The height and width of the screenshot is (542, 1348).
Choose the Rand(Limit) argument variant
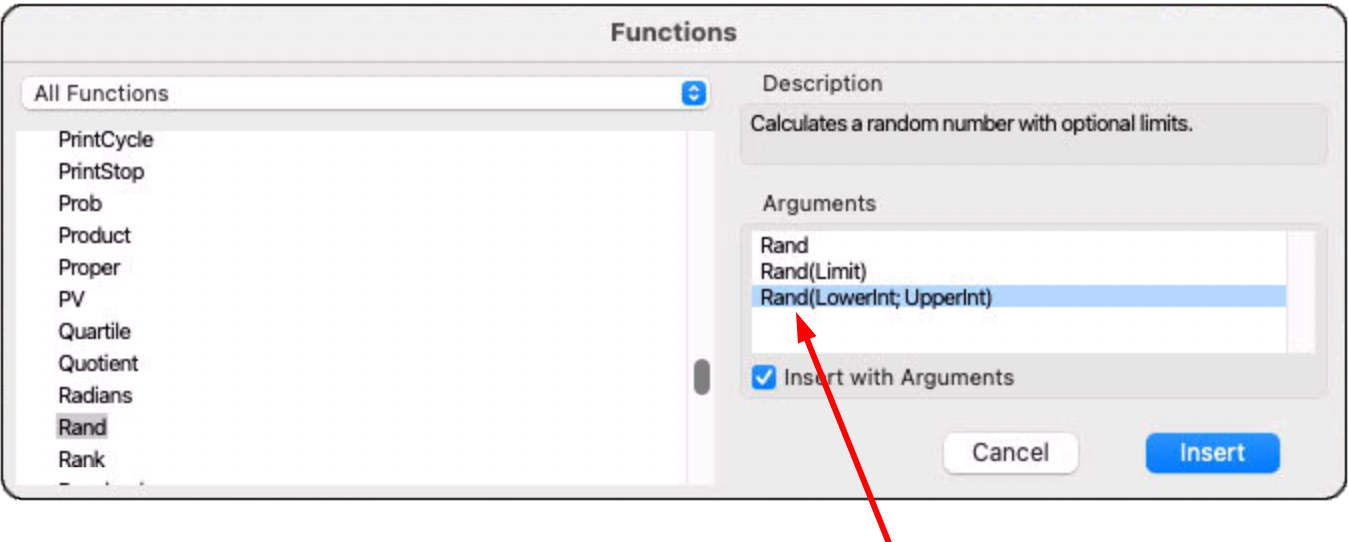point(813,271)
